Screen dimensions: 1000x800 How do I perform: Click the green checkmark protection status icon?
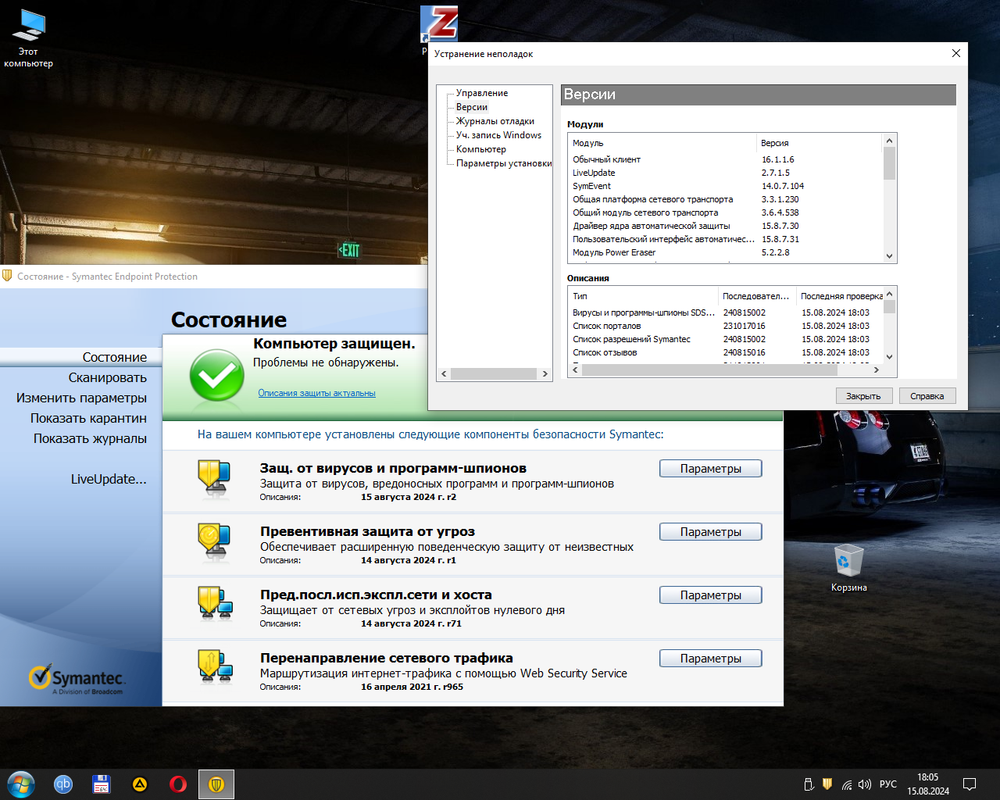click(x=216, y=375)
